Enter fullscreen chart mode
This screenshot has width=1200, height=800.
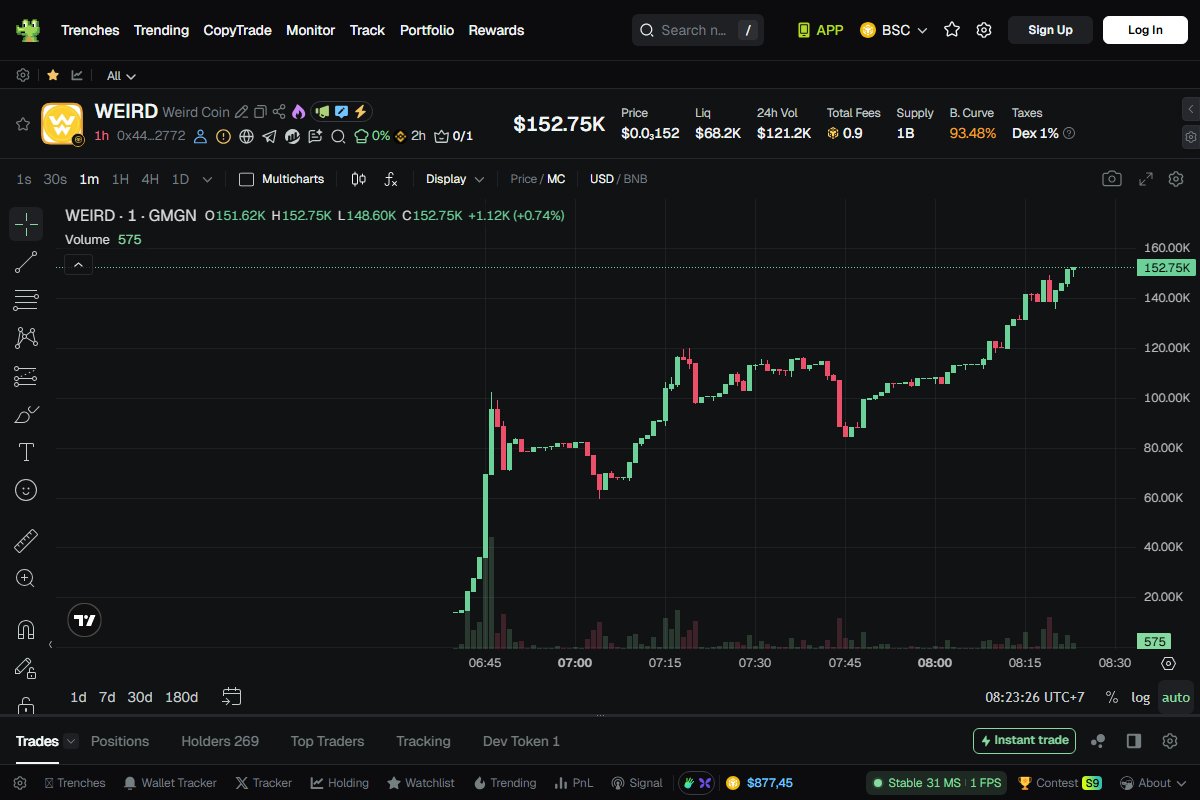[x=1146, y=179]
